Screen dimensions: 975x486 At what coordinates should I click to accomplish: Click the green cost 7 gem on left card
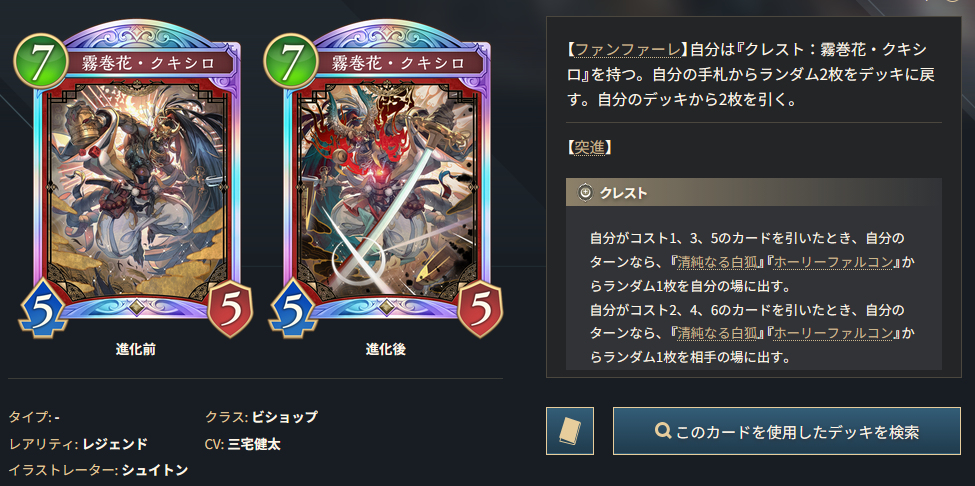[x=40, y=61]
